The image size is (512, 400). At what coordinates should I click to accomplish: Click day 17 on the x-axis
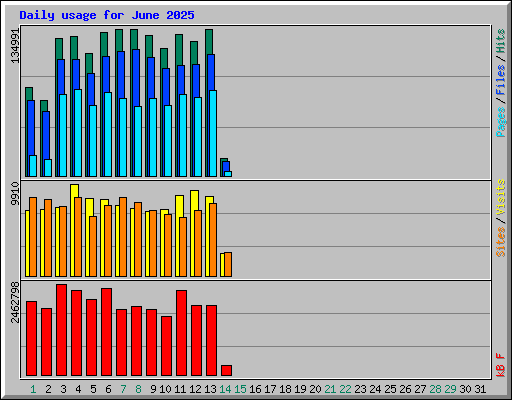click(270, 389)
